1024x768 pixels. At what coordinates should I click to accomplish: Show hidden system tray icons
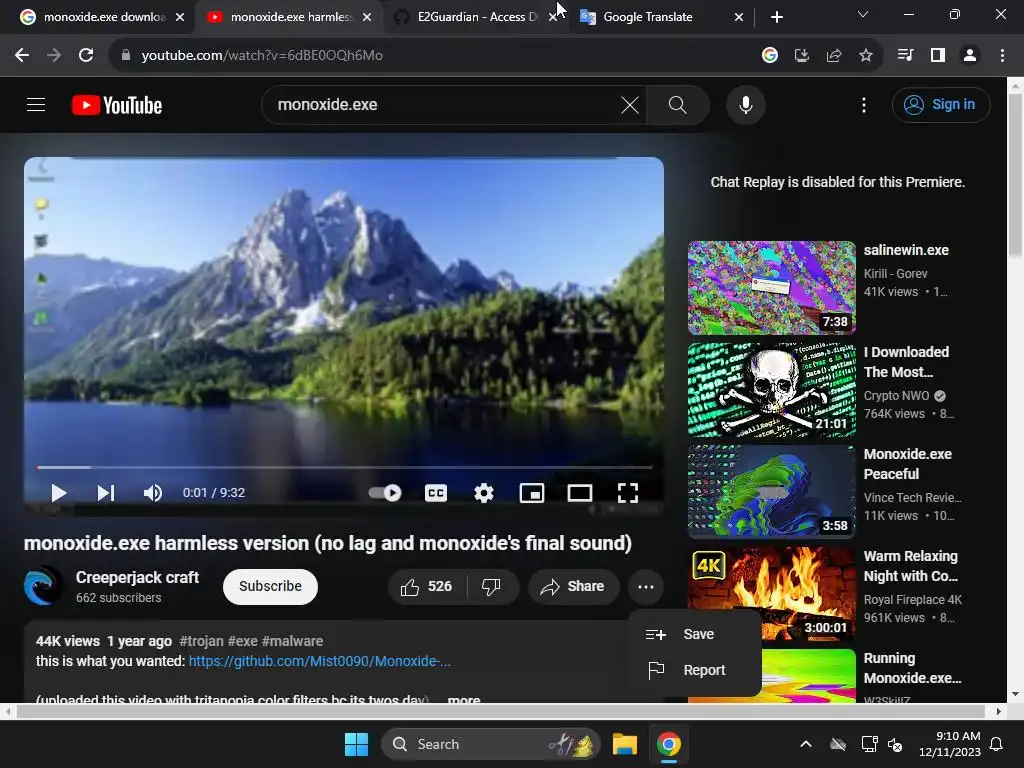click(806, 744)
